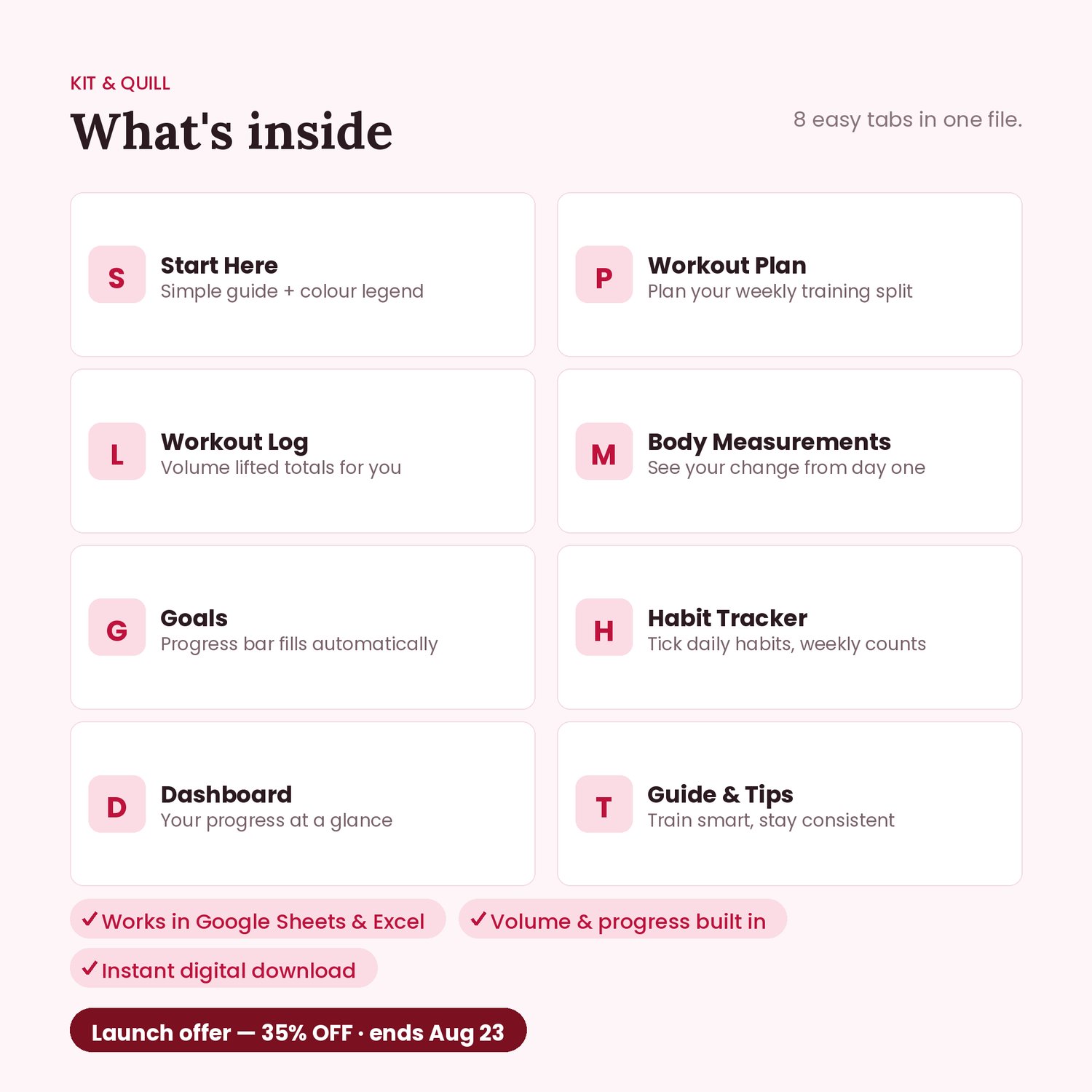Click the Google Sheets & Excel checkmark
This screenshot has height=1092, width=1092.
point(90,919)
